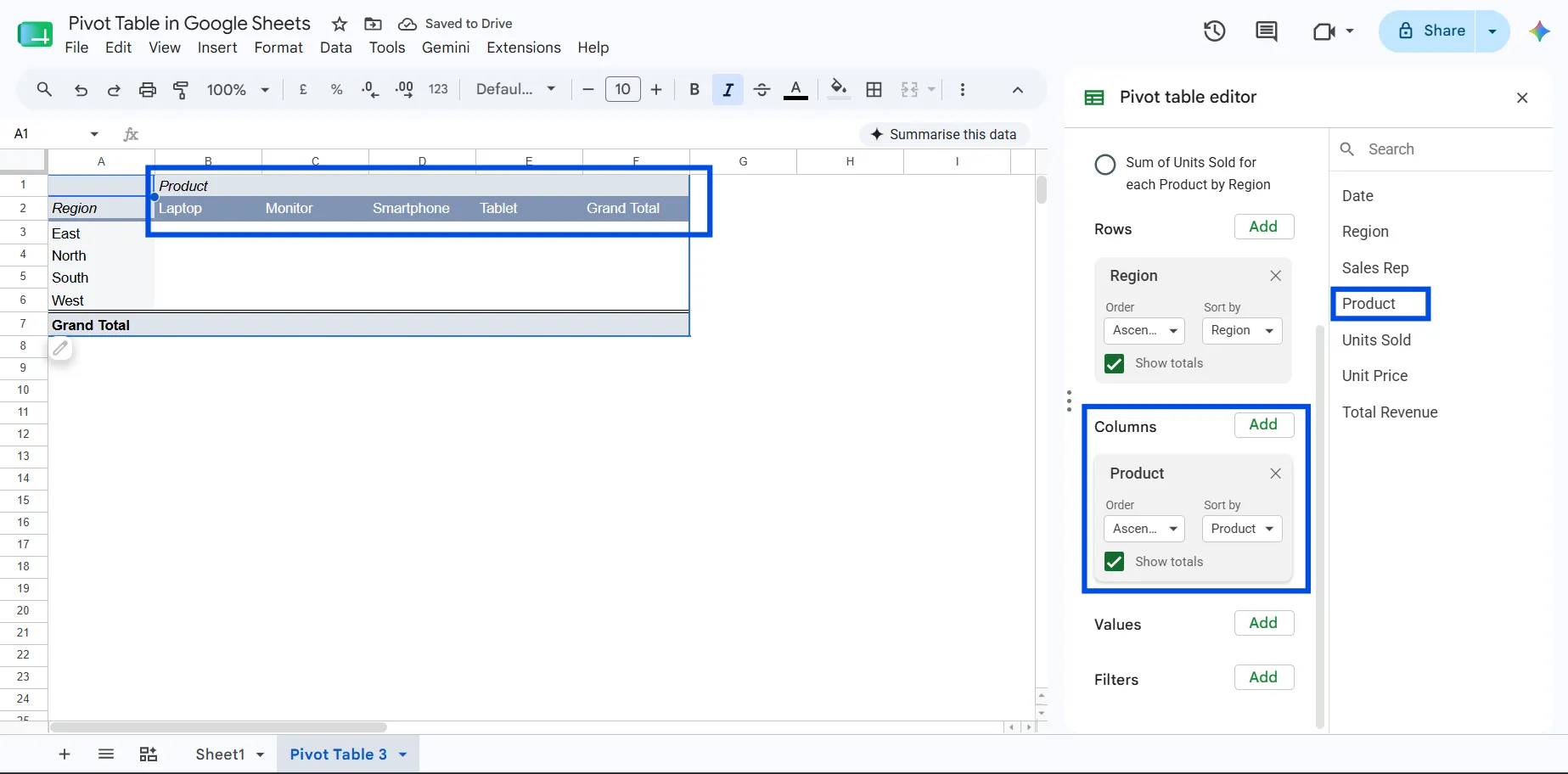Select Total Revenue in field list
Image resolution: width=1568 pixels, height=774 pixels.
(x=1390, y=412)
